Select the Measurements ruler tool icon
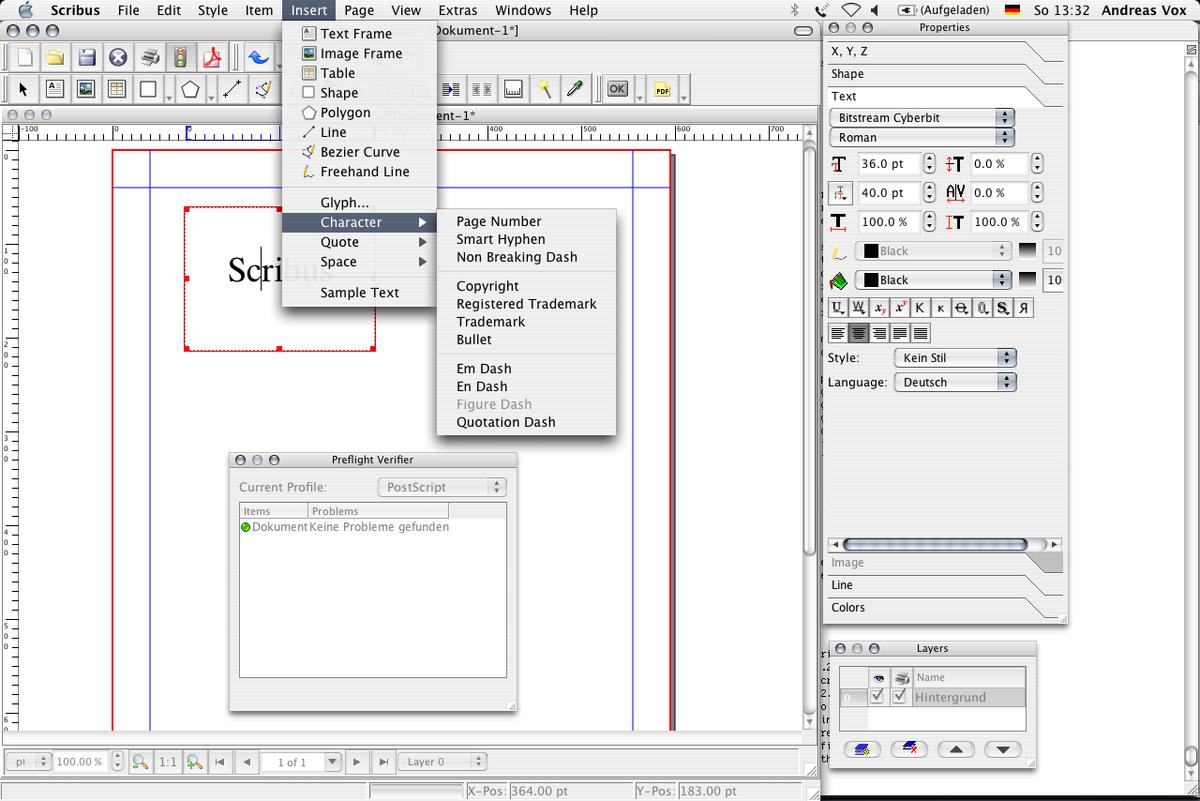Image resolution: width=1200 pixels, height=801 pixels. pyautogui.click(x=512, y=89)
